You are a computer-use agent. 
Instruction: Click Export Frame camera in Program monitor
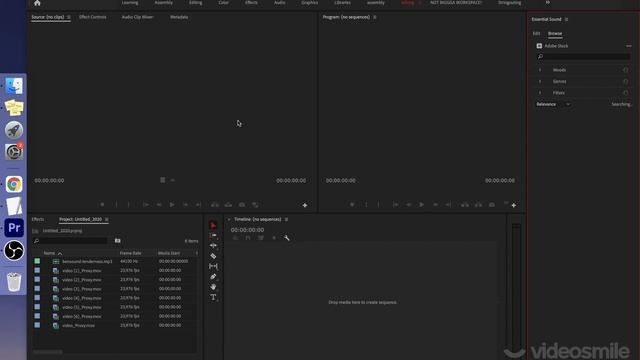click(x=492, y=204)
